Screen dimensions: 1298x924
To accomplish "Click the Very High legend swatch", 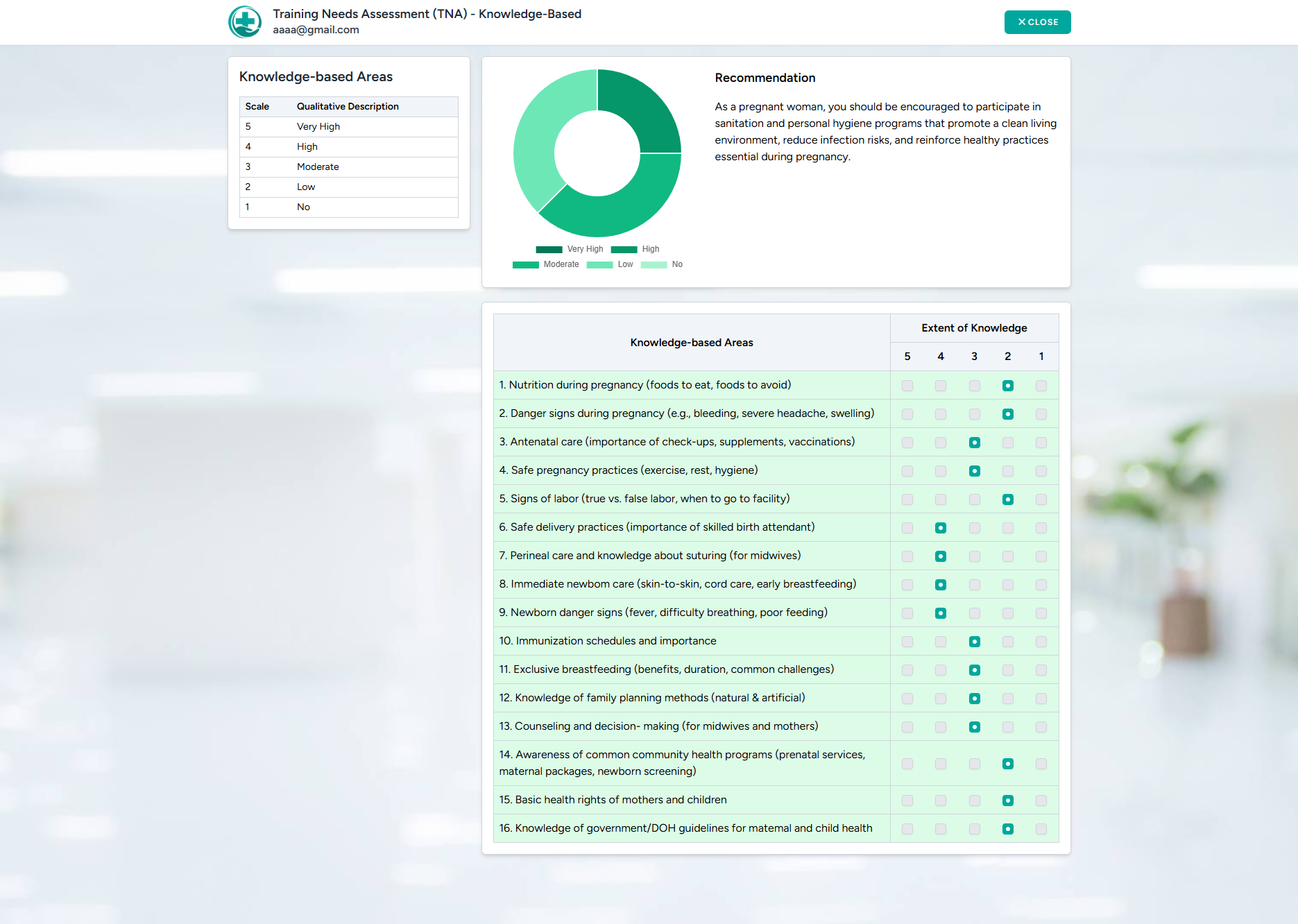I will [549, 249].
